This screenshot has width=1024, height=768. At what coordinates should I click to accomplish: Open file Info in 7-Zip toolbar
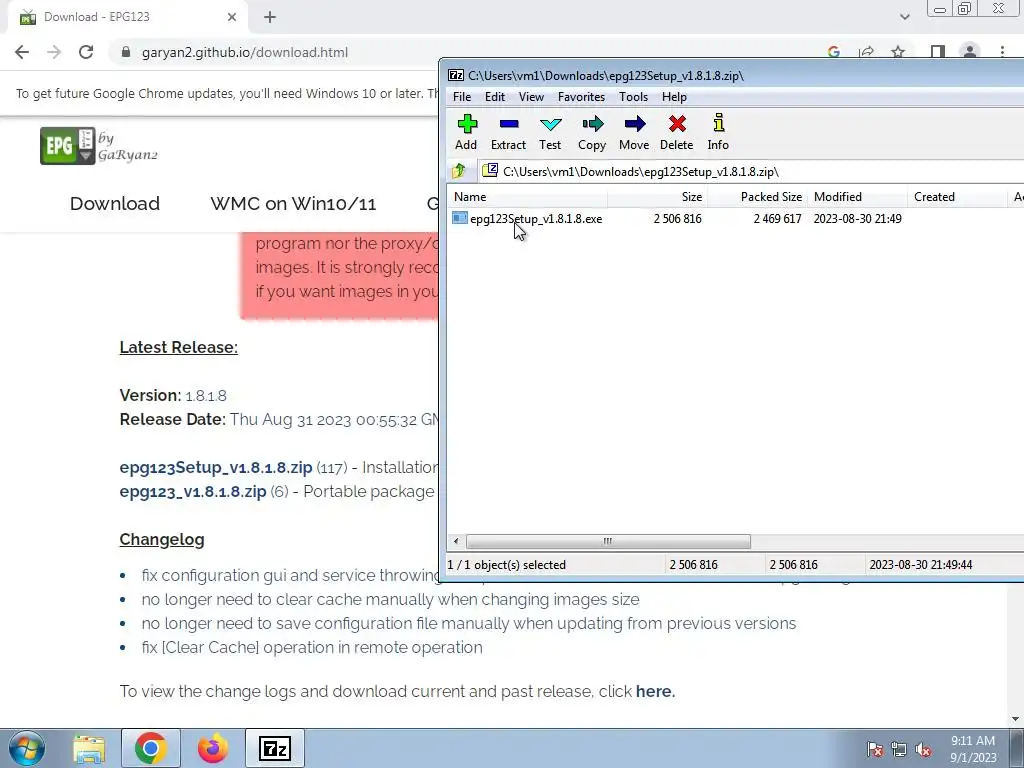(718, 133)
